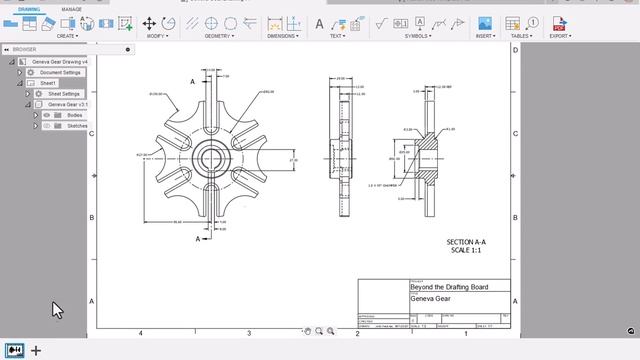The height and width of the screenshot is (360, 640).
Task: Click the bottom-right corner notification icon
Action: pos(631,331)
